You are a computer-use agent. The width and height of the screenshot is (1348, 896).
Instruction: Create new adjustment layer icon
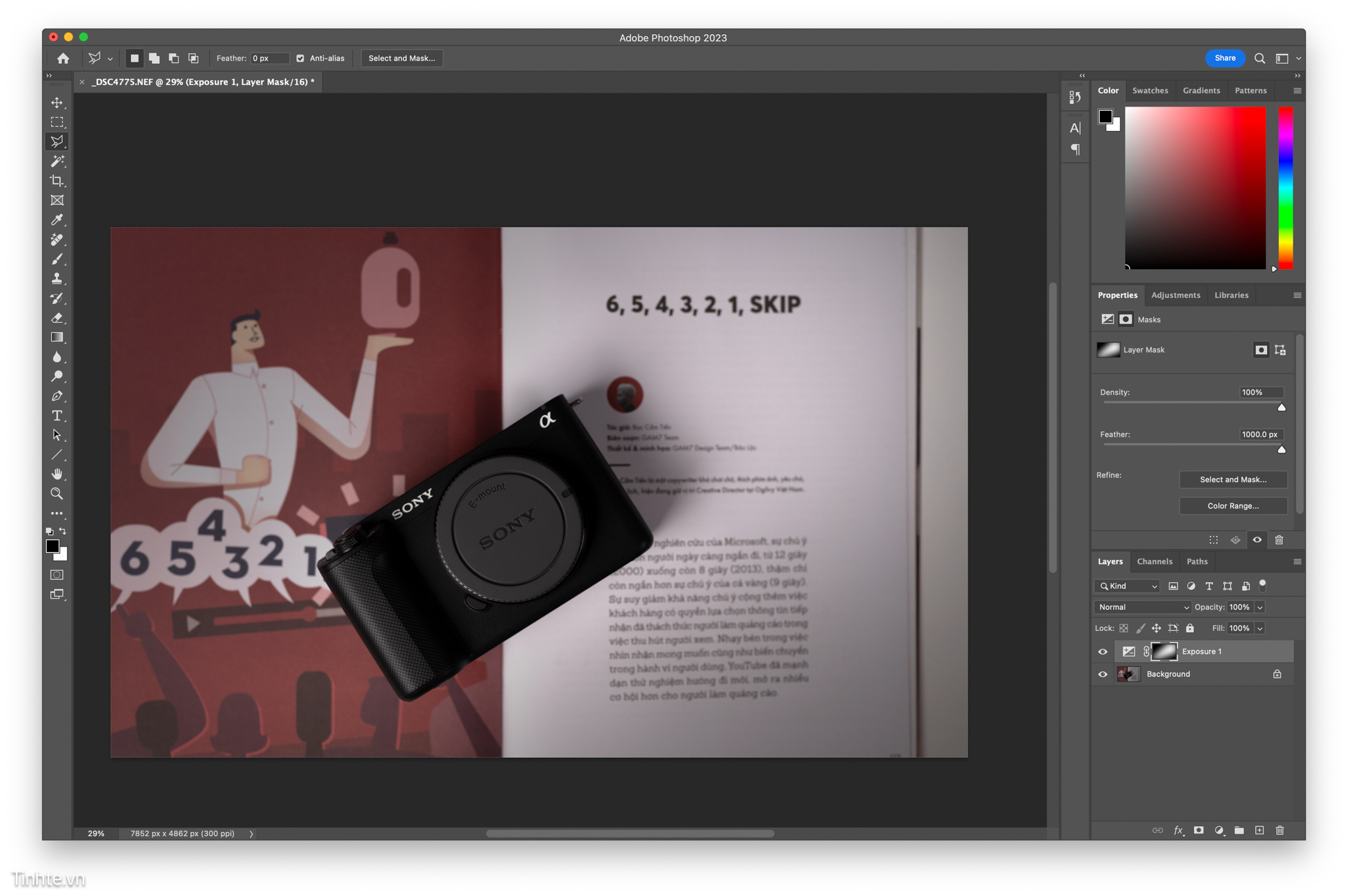pos(1219,830)
